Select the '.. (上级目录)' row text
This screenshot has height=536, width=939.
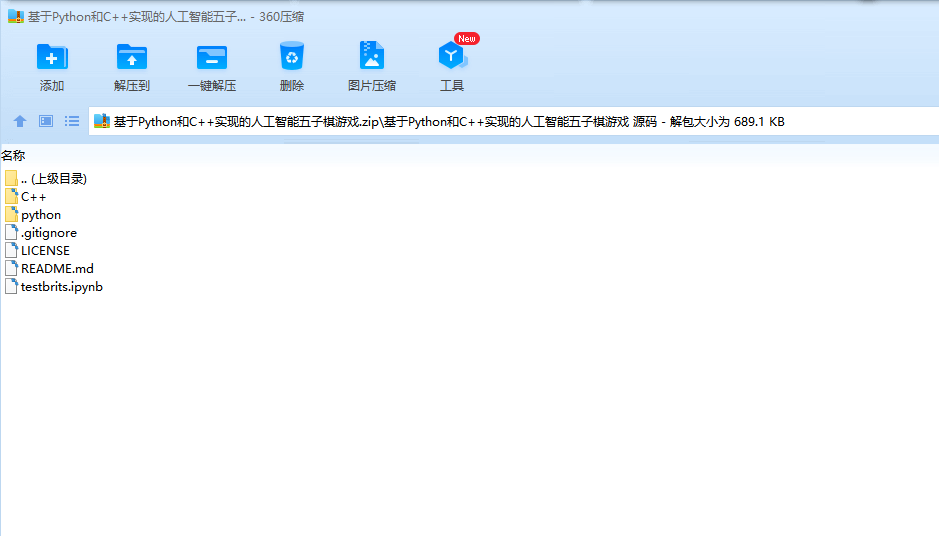point(54,178)
